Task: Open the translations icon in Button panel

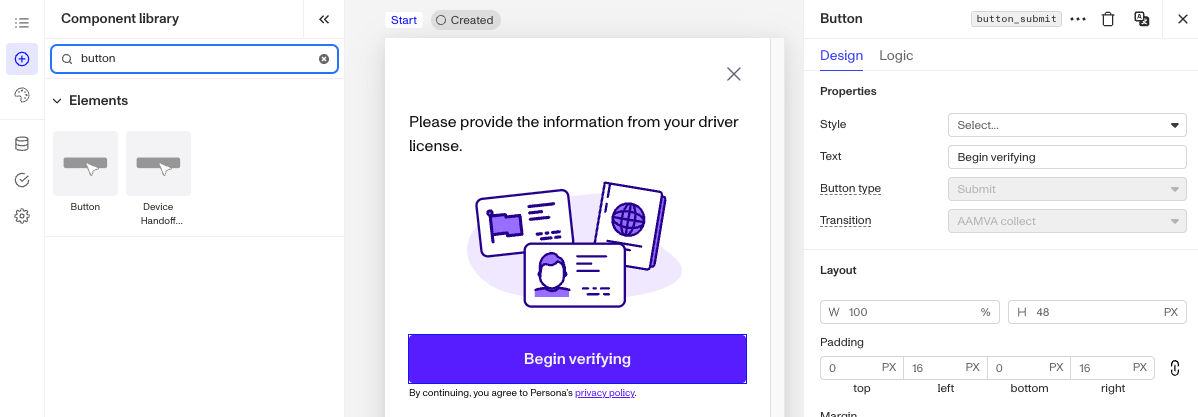Action: coord(1142,19)
